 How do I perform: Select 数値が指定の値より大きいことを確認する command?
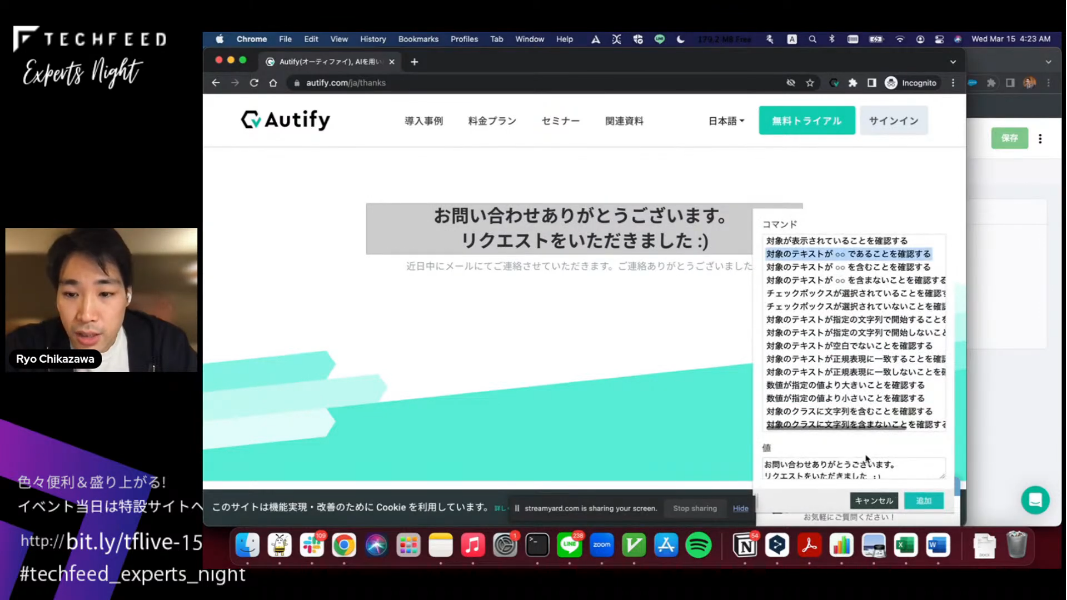[845, 385]
